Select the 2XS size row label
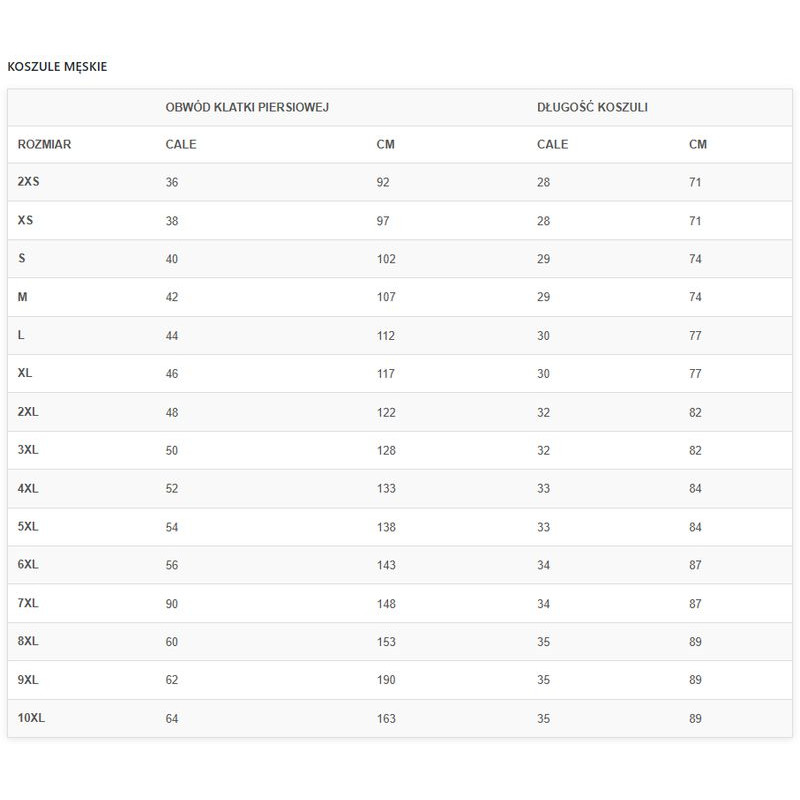Image resolution: width=800 pixels, height=800 pixels. pos(30,182)
